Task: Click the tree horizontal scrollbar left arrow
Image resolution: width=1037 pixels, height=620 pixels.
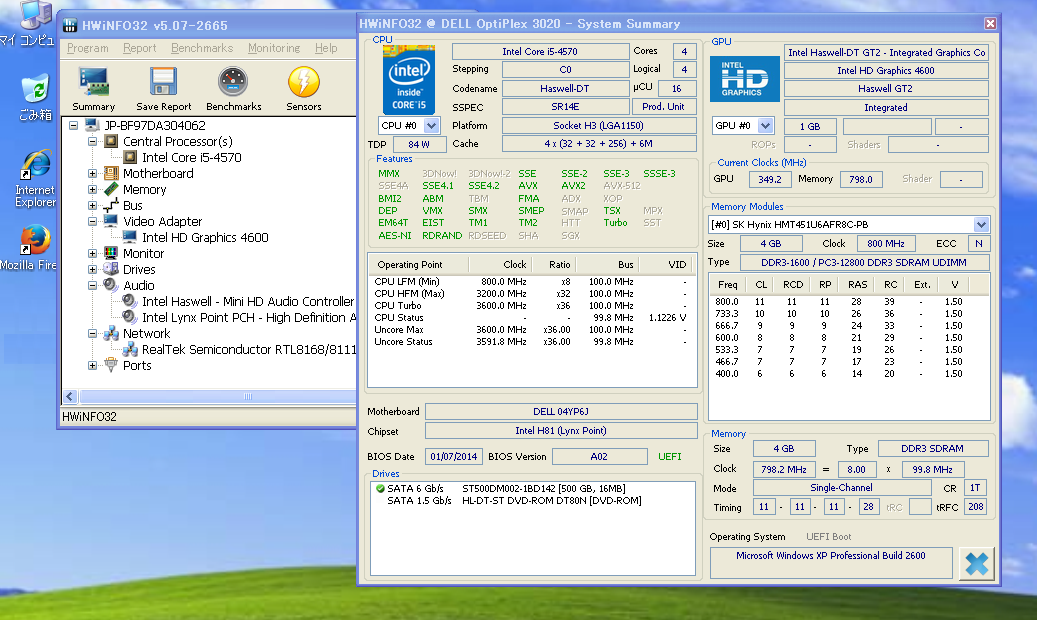Action: pyautogui.click(x=70, y=396)
